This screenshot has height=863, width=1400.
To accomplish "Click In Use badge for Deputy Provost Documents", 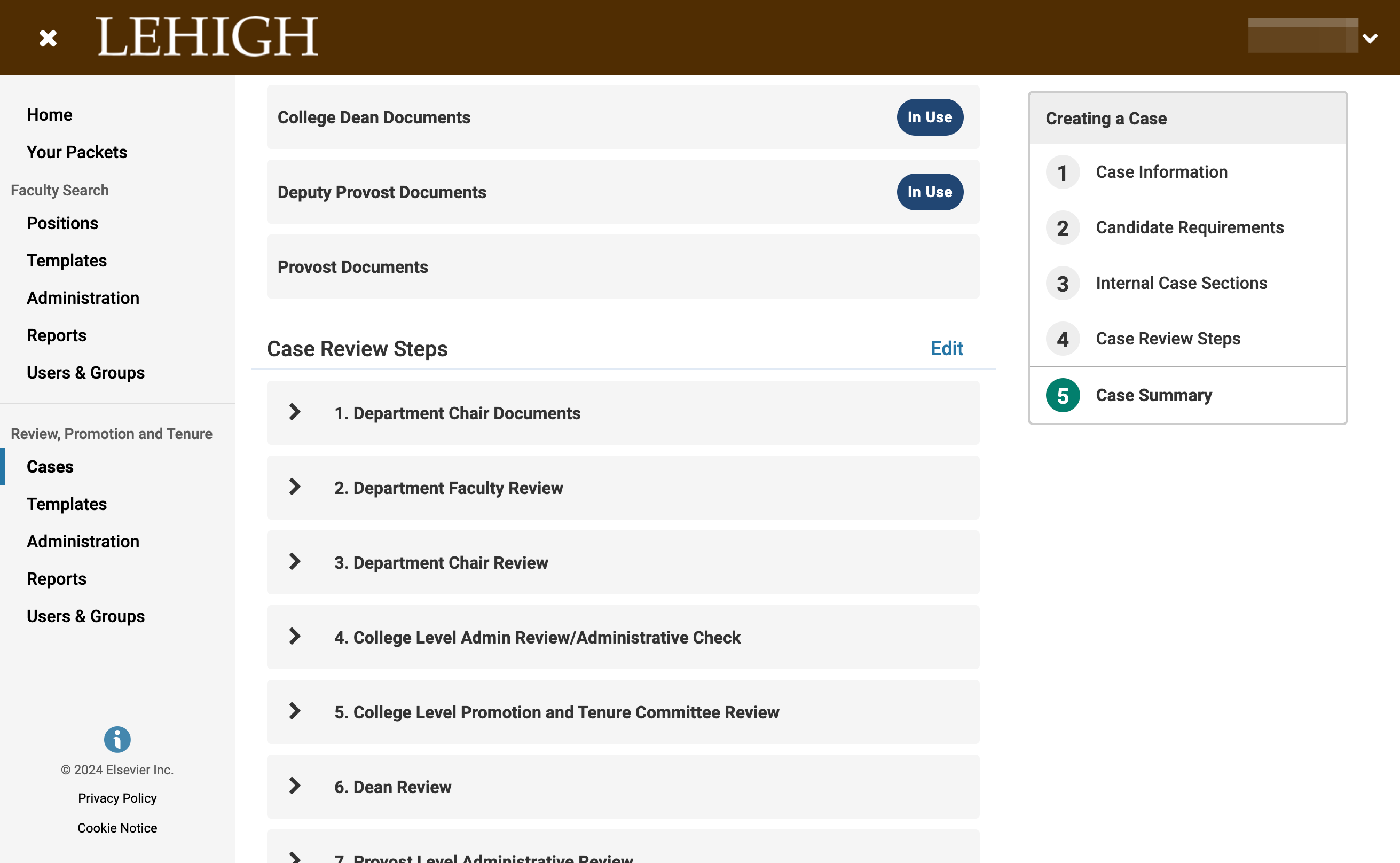I will pos(930,192).
